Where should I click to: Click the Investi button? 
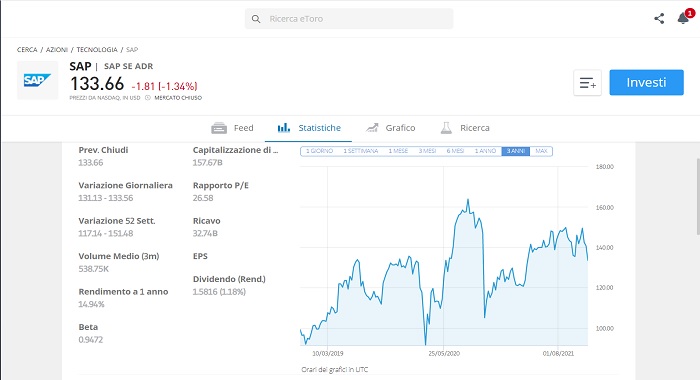pyautogui.click(x=646, y=82)
